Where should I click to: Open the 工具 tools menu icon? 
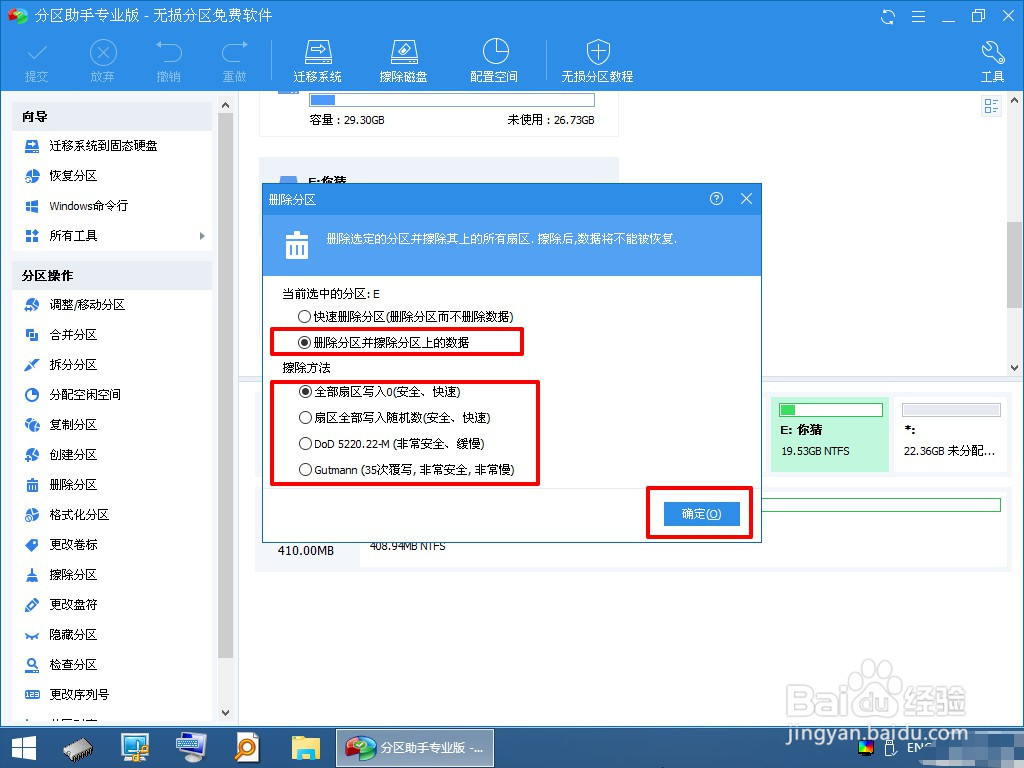[992, 62]
